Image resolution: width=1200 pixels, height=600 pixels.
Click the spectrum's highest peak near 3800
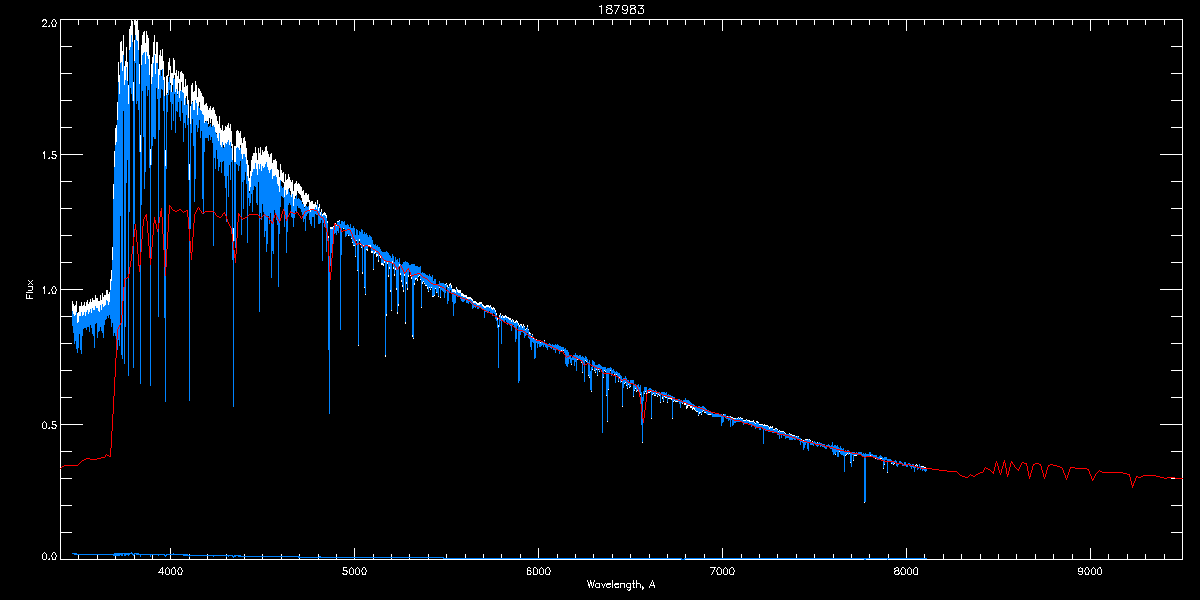(134, 22)
